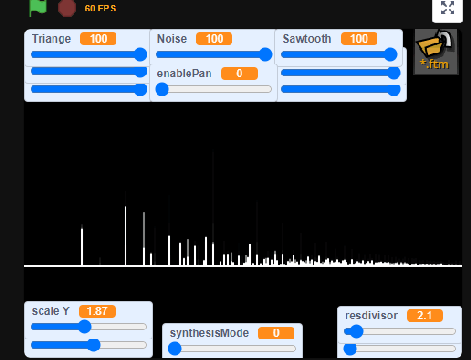
Task: Click the slider directly beneath the Triangle slider
Action: [x=89, y=71]
